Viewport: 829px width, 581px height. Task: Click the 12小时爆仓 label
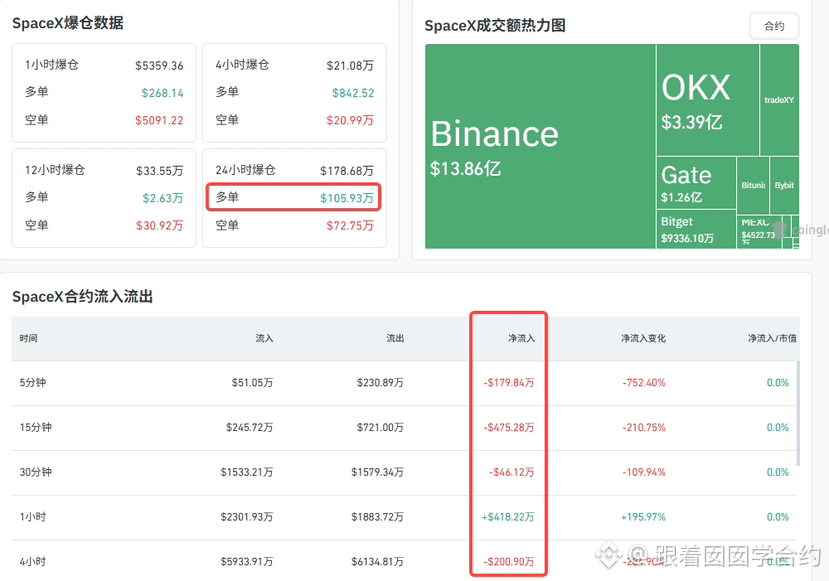point(55,170)
